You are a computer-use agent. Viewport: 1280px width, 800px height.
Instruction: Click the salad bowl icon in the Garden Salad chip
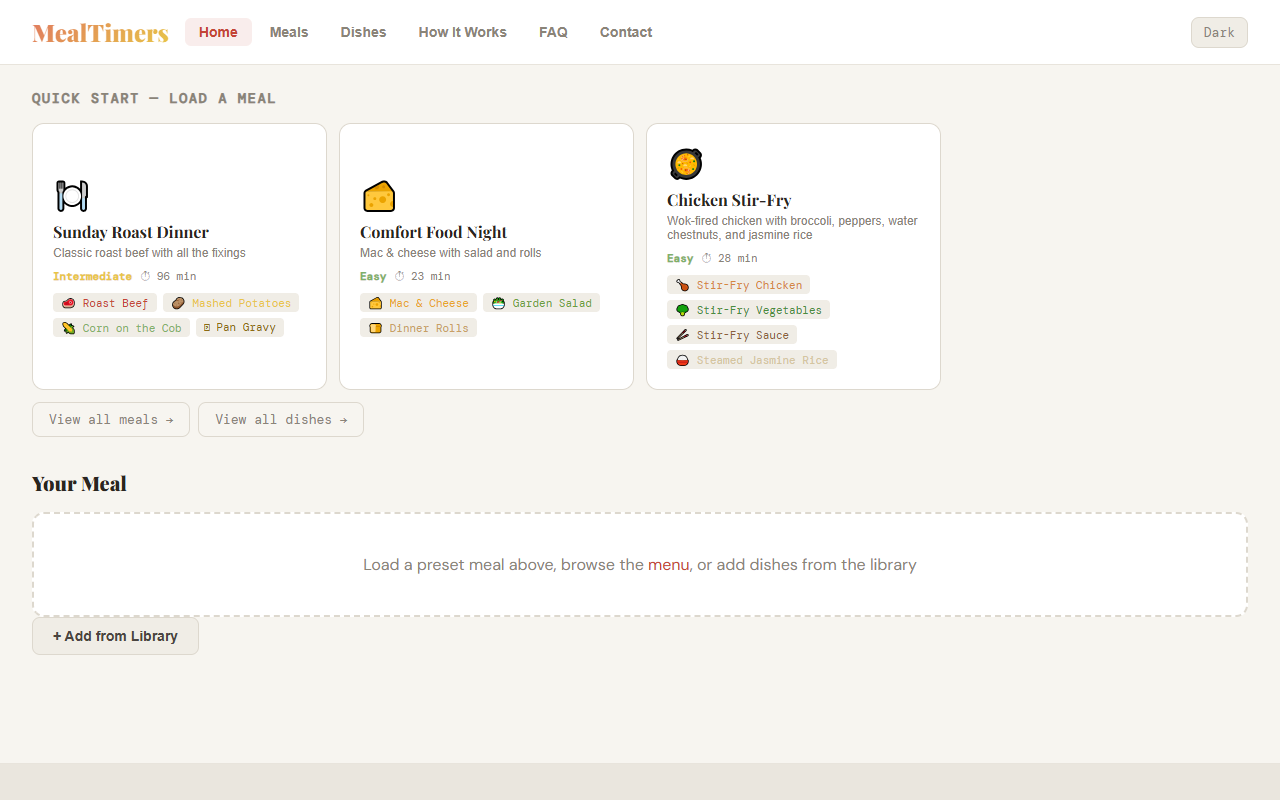coord(497,302)
